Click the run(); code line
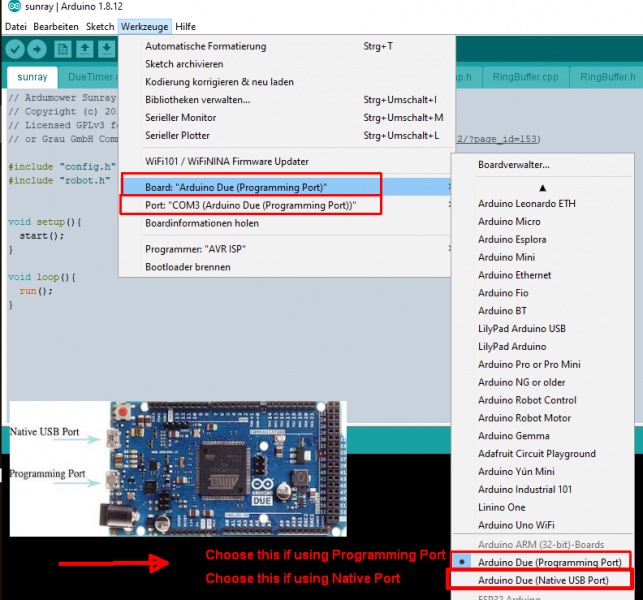 [36, 291]
